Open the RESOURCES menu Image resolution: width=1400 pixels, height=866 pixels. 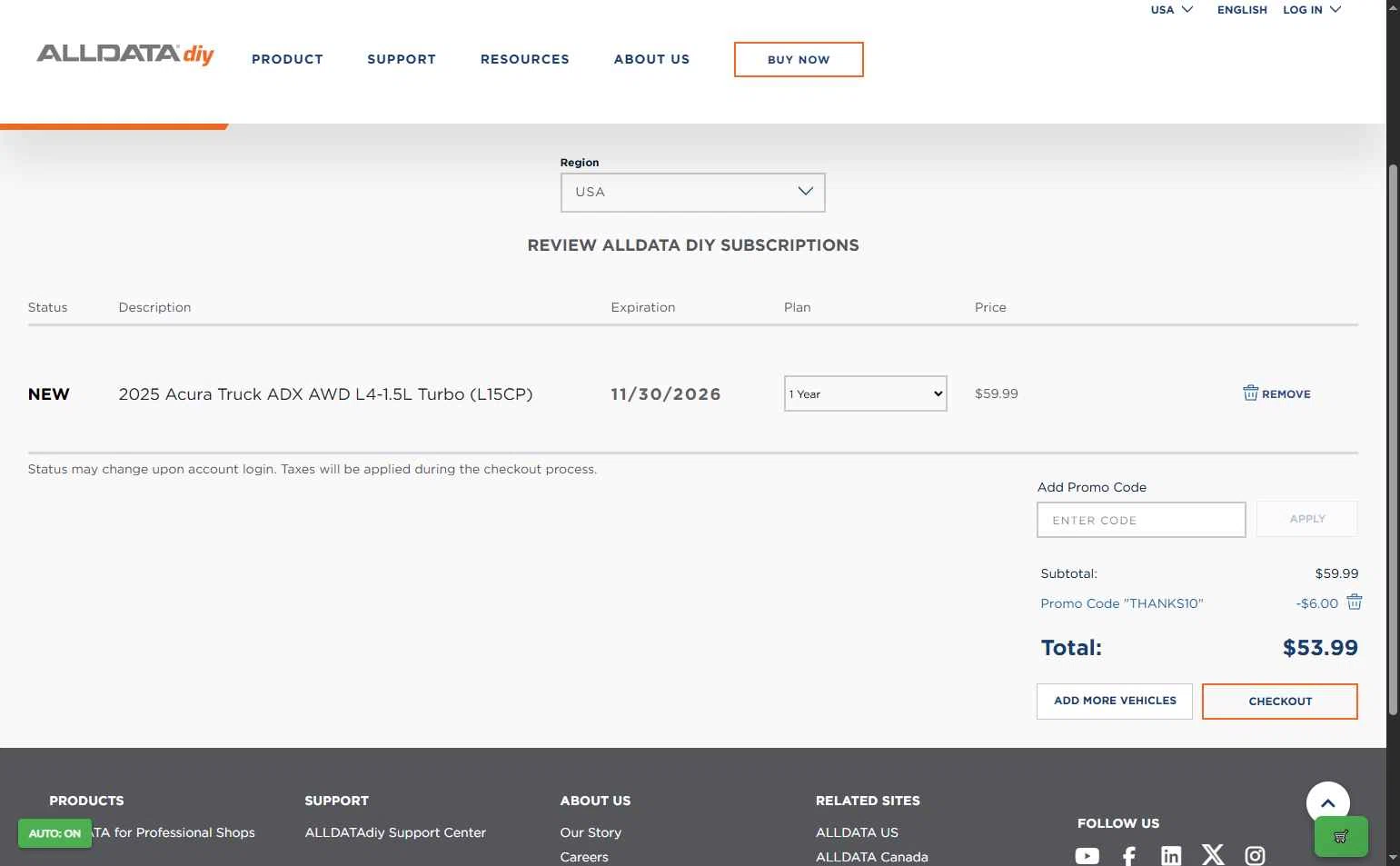(525, 59)
